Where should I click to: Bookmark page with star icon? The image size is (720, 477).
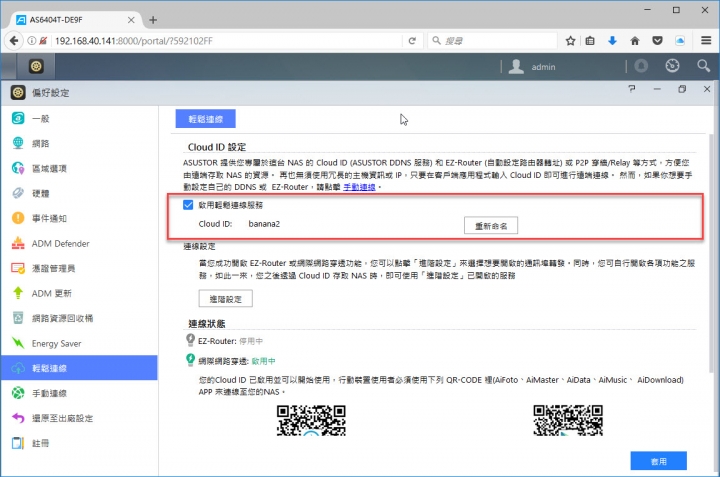570,41
